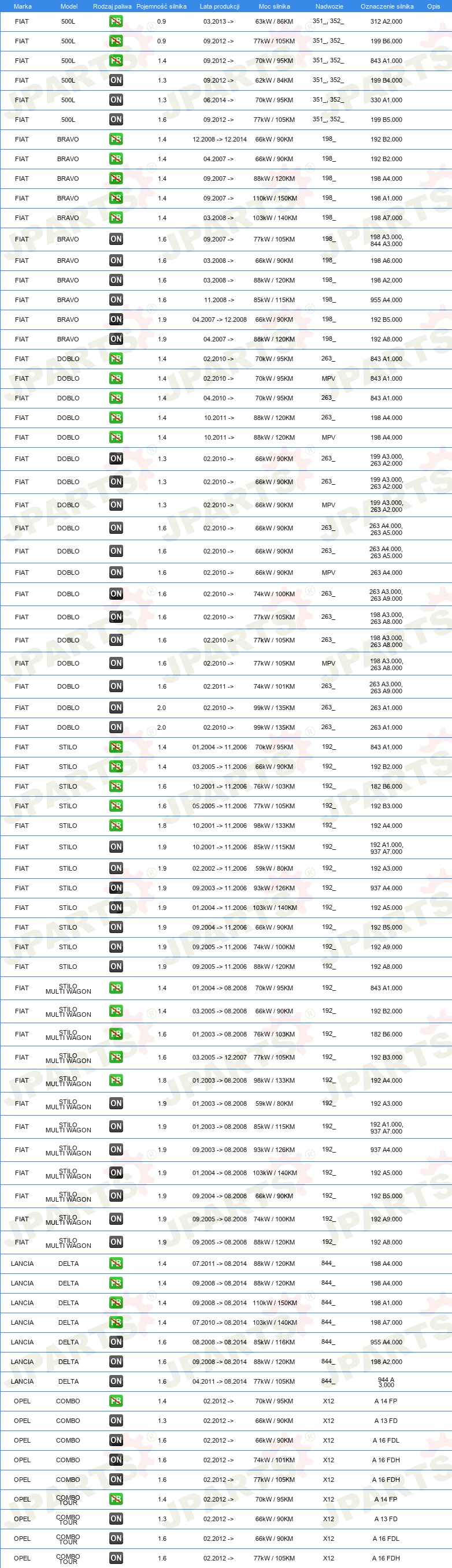Click the petrol icon in the 312 A2.000 row
The height and width of the screenshot is (1568, 452).
point(116,21)
